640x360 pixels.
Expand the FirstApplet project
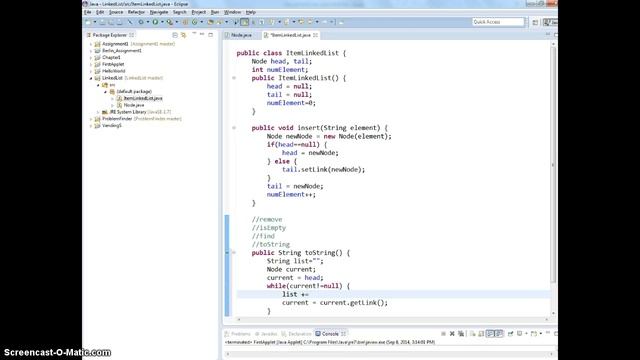tap(91, 64)
